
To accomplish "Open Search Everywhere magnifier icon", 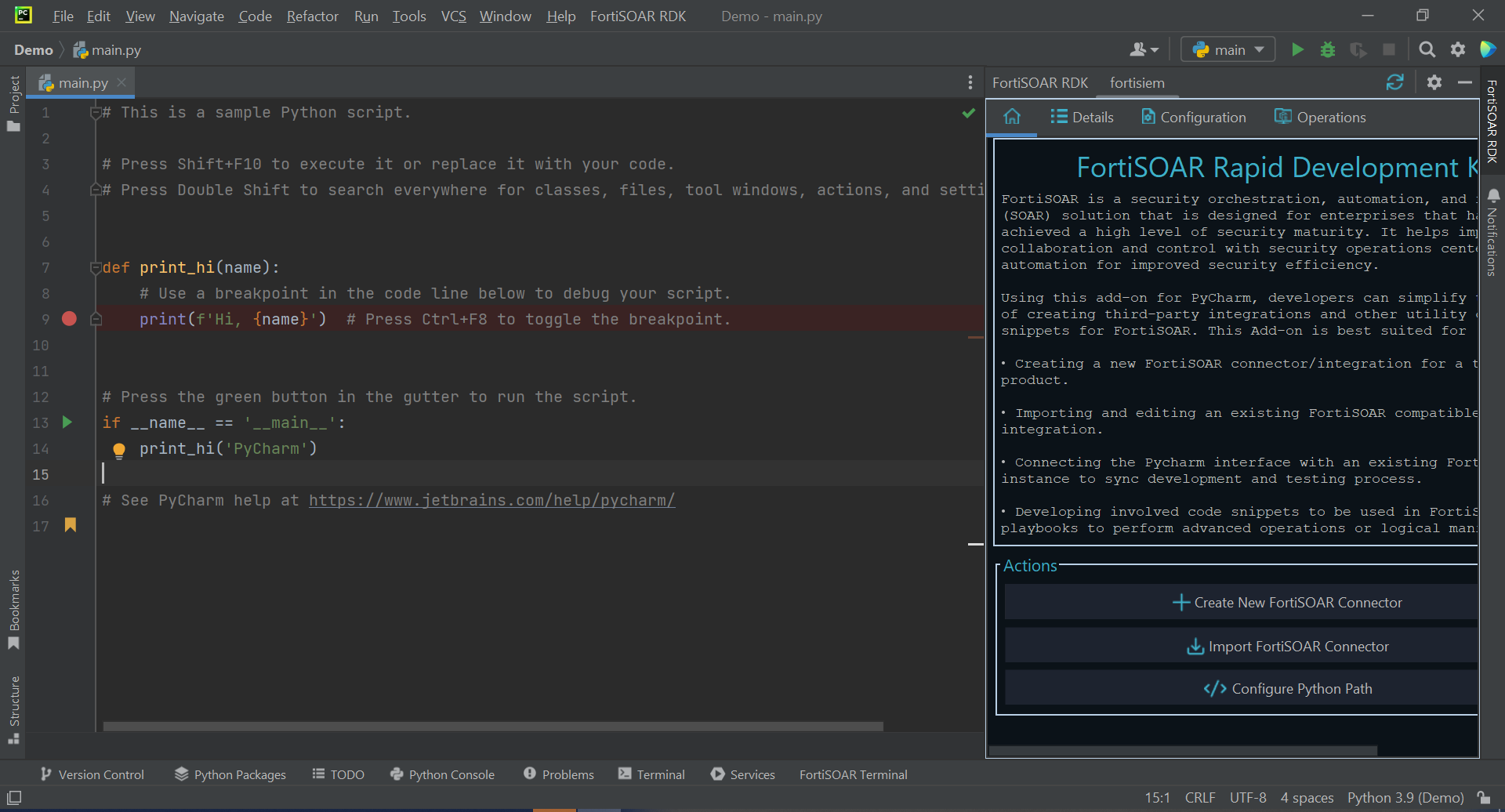I will (1427, 50).
